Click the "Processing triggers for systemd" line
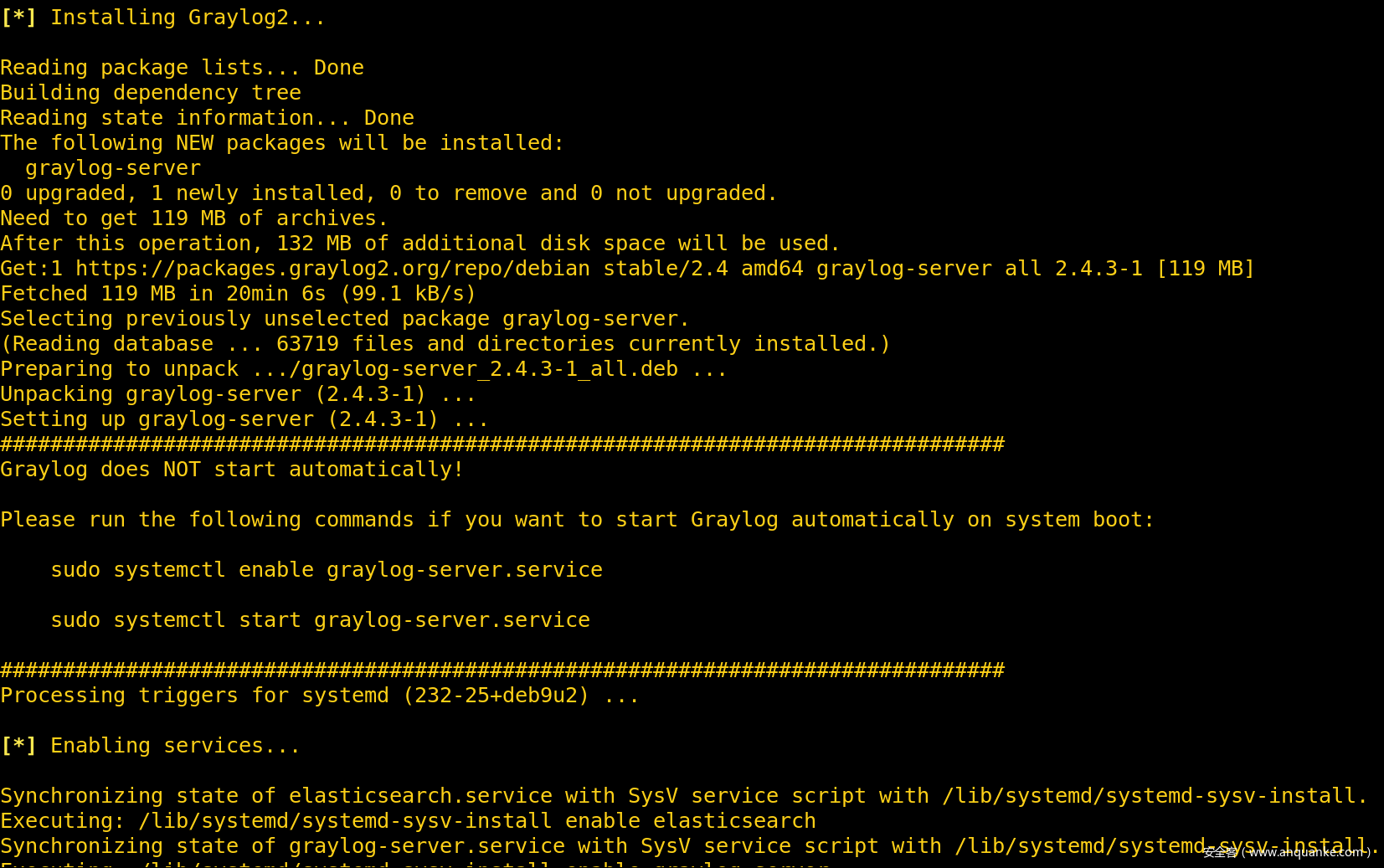Image resolution: width=1384 pixels, height=868 pixels. [x=319, y=696]
